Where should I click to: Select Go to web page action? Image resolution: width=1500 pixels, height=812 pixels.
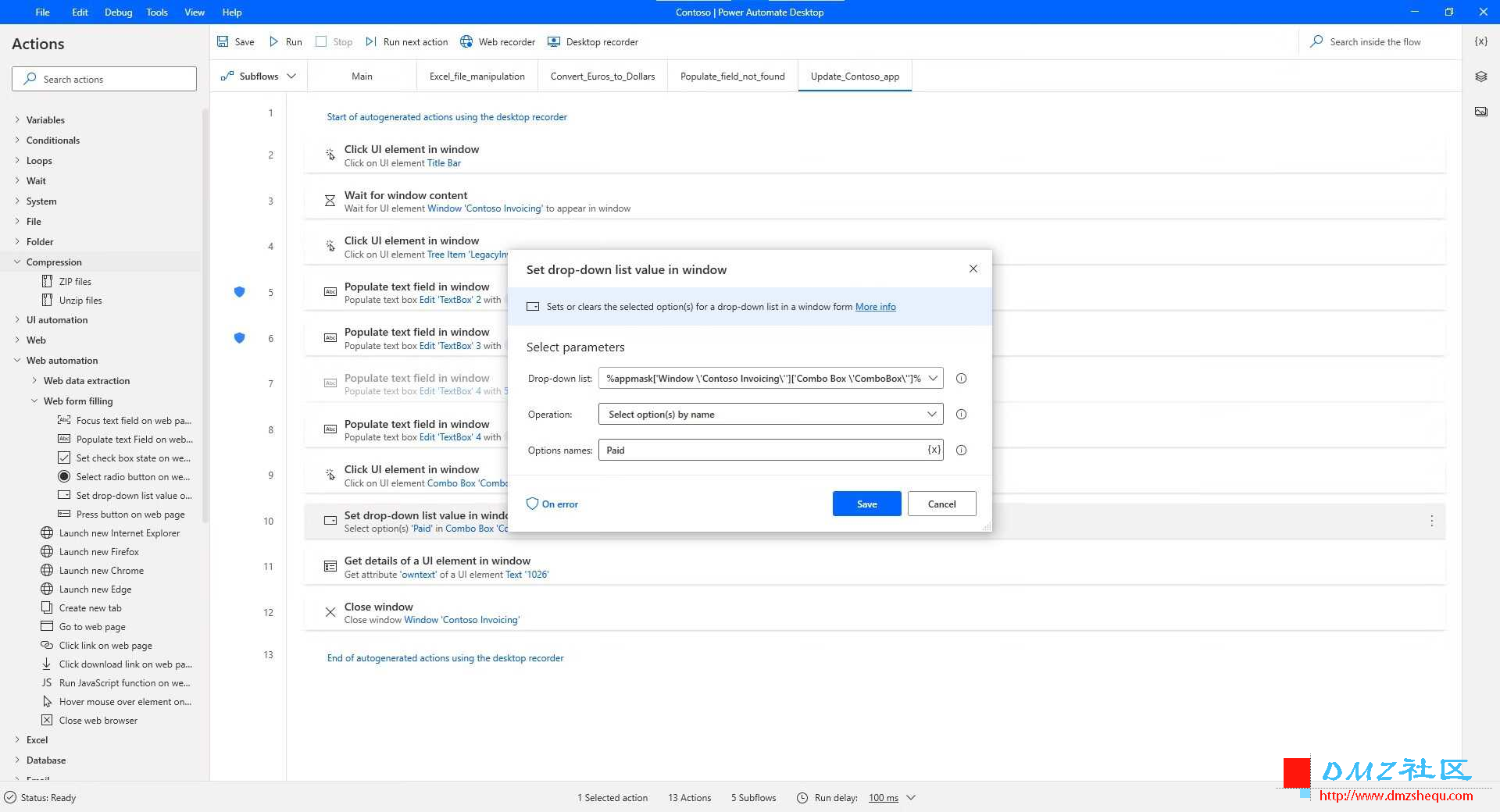coord(92,626)
